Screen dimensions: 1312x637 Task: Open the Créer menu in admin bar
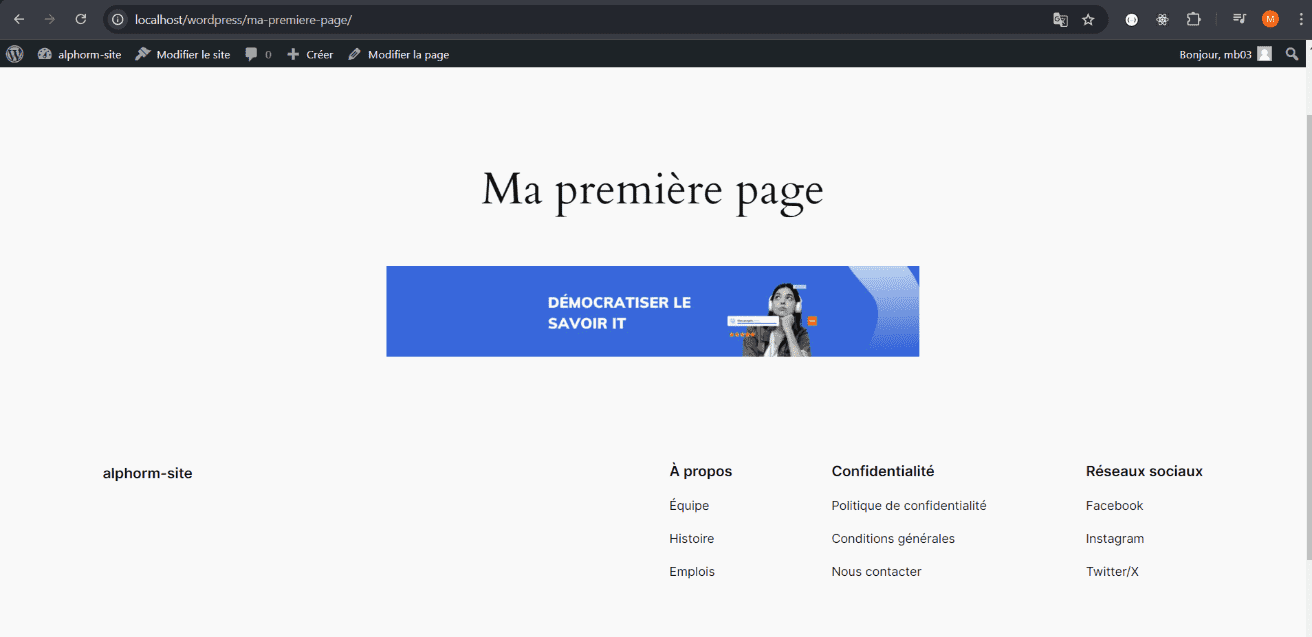[x=310, y=54]
